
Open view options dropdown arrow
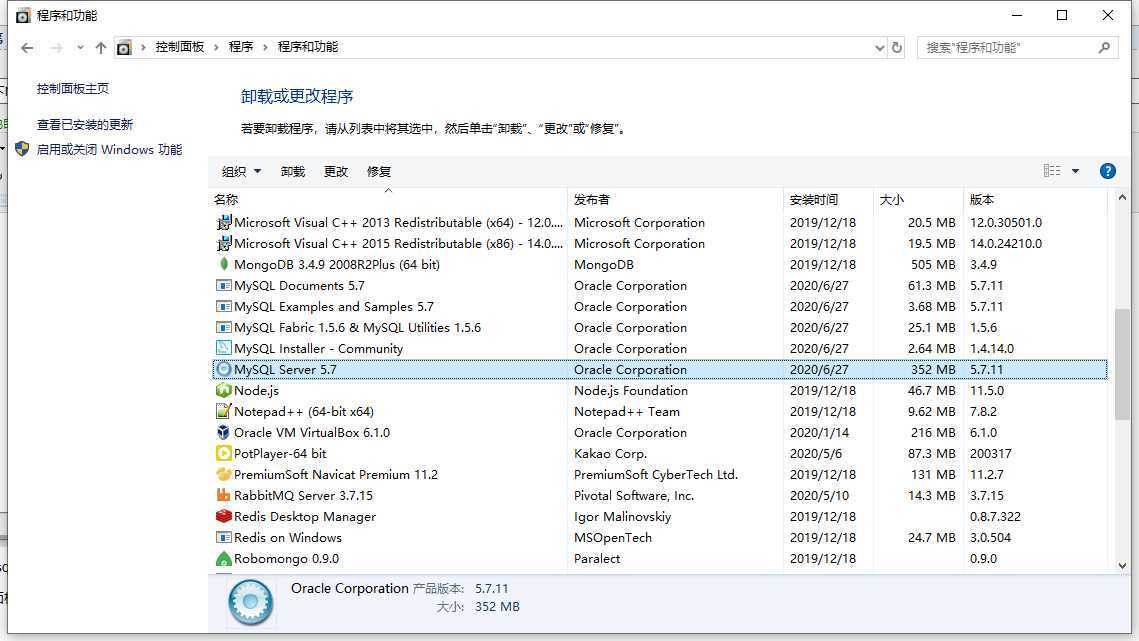[x=1076, y=172]
